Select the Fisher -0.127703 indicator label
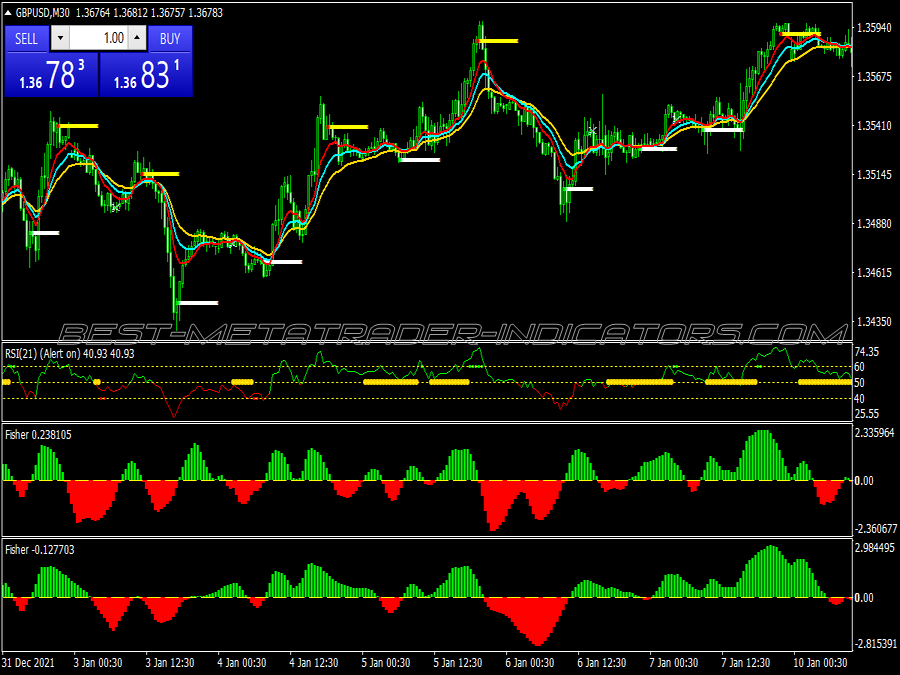Screen dimensions: 900x675 pyautogui.click(x=40, y=549)
